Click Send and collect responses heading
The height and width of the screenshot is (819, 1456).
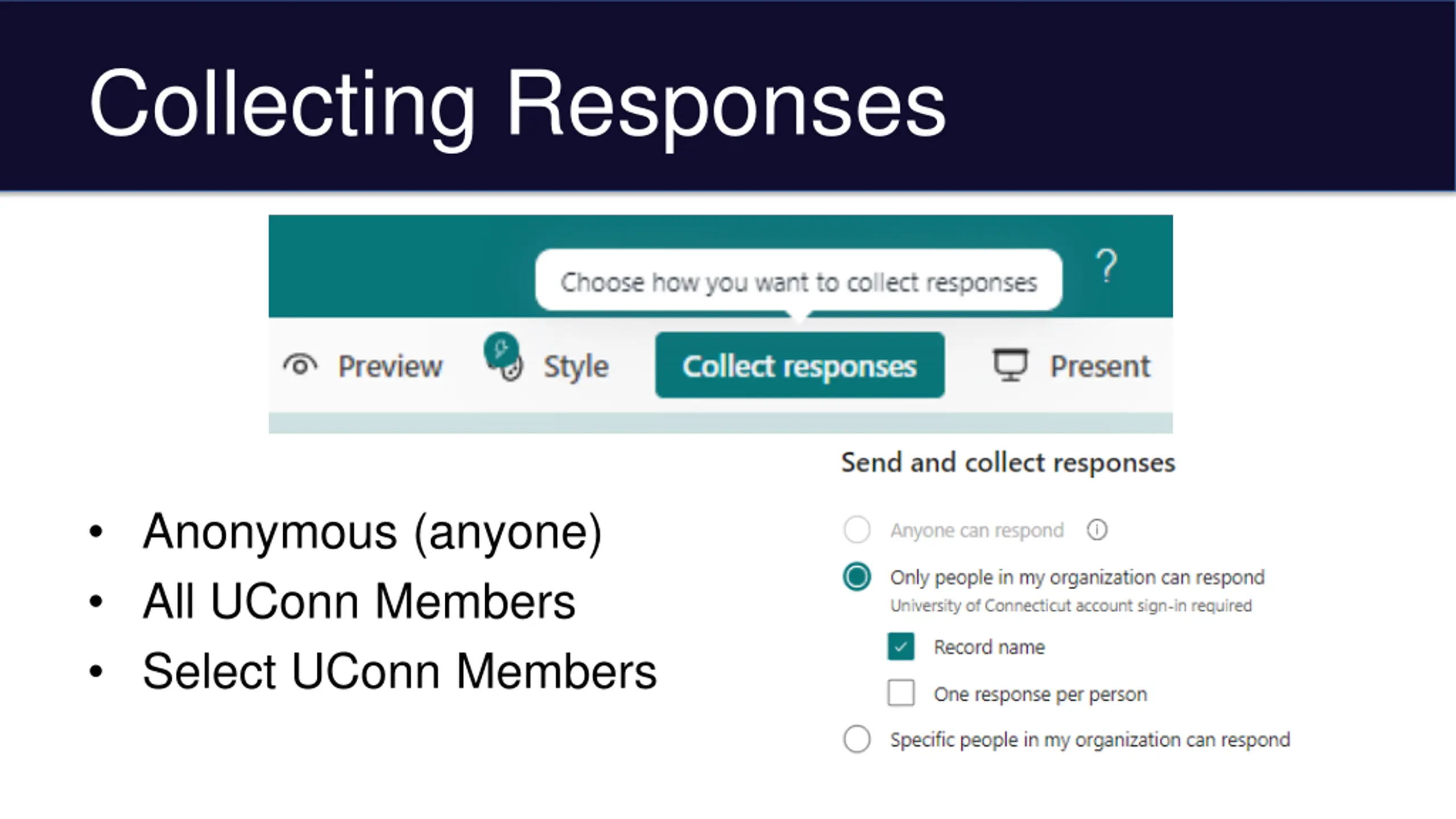[x=1008, y=463]
